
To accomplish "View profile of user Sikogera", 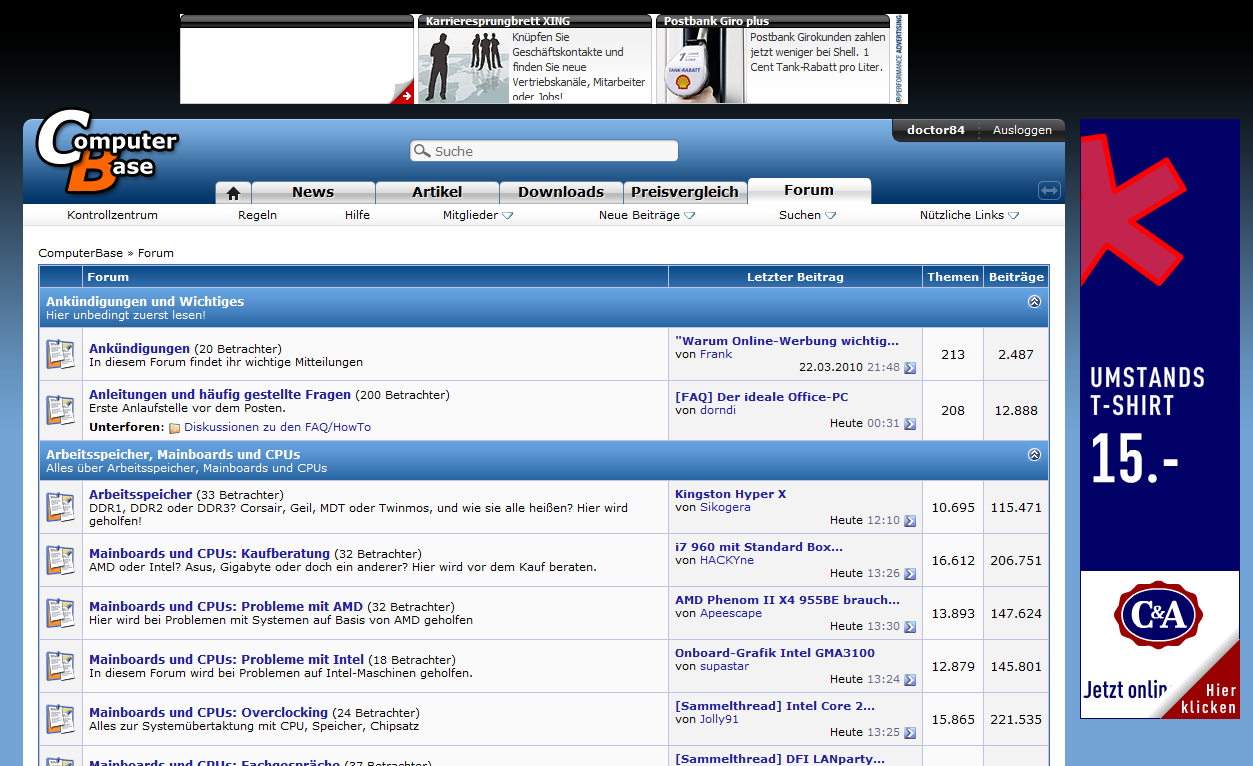I will [725, 507].
